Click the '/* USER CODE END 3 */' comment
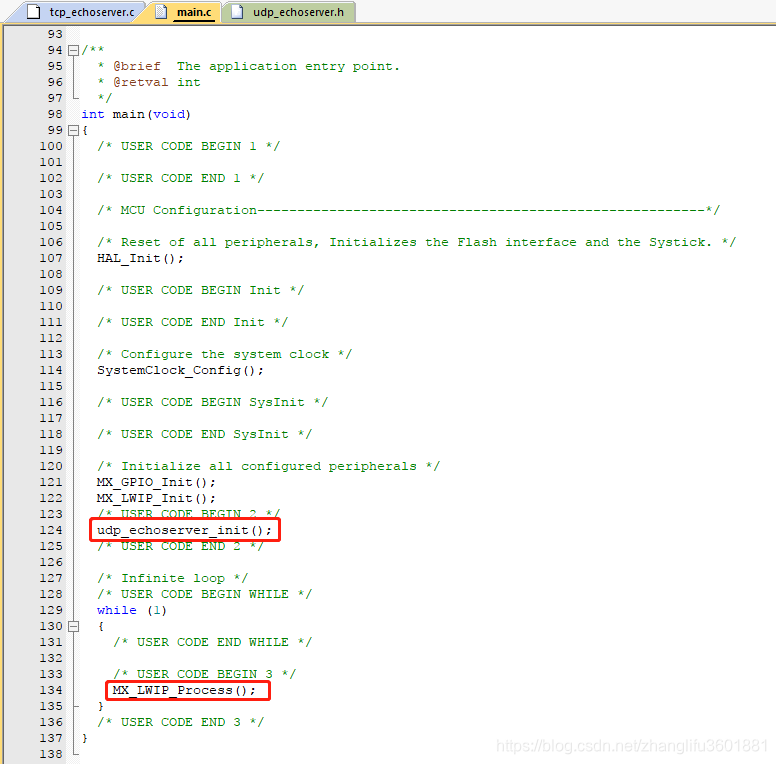The width and height of the screenshot is (776, 764). [x=181, y=722]
